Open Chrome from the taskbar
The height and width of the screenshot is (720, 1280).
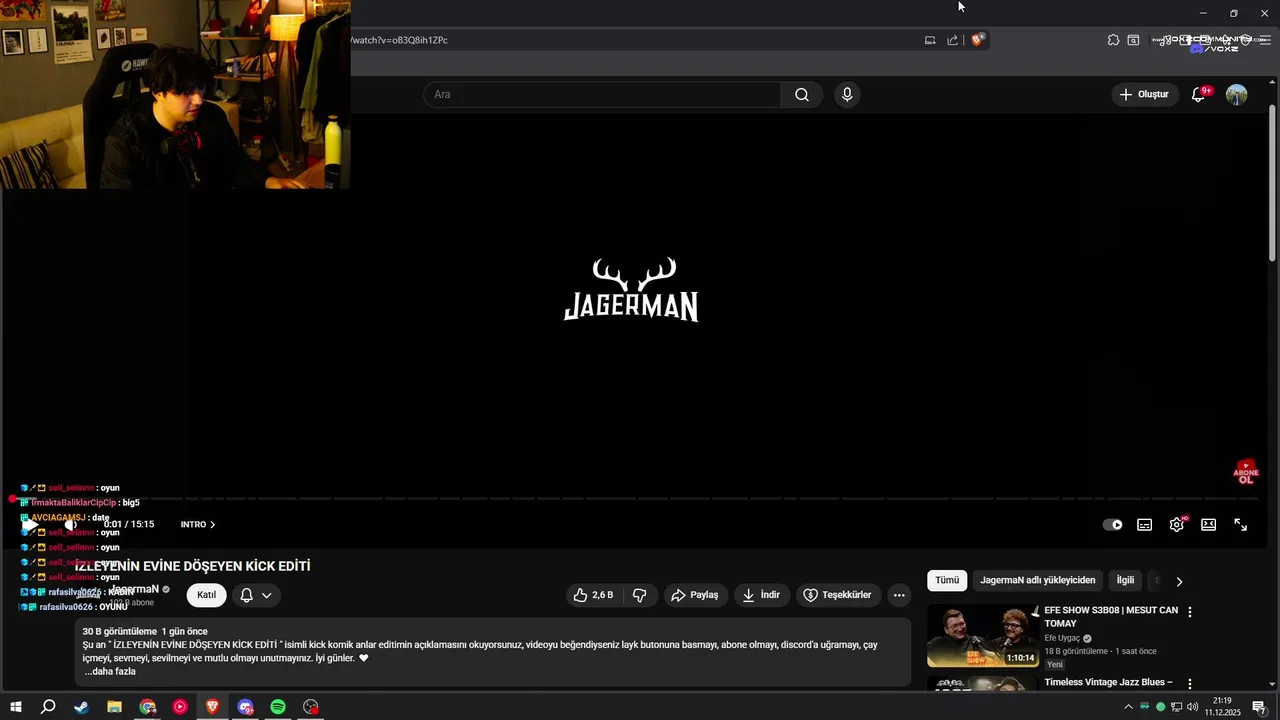(147, 707)
